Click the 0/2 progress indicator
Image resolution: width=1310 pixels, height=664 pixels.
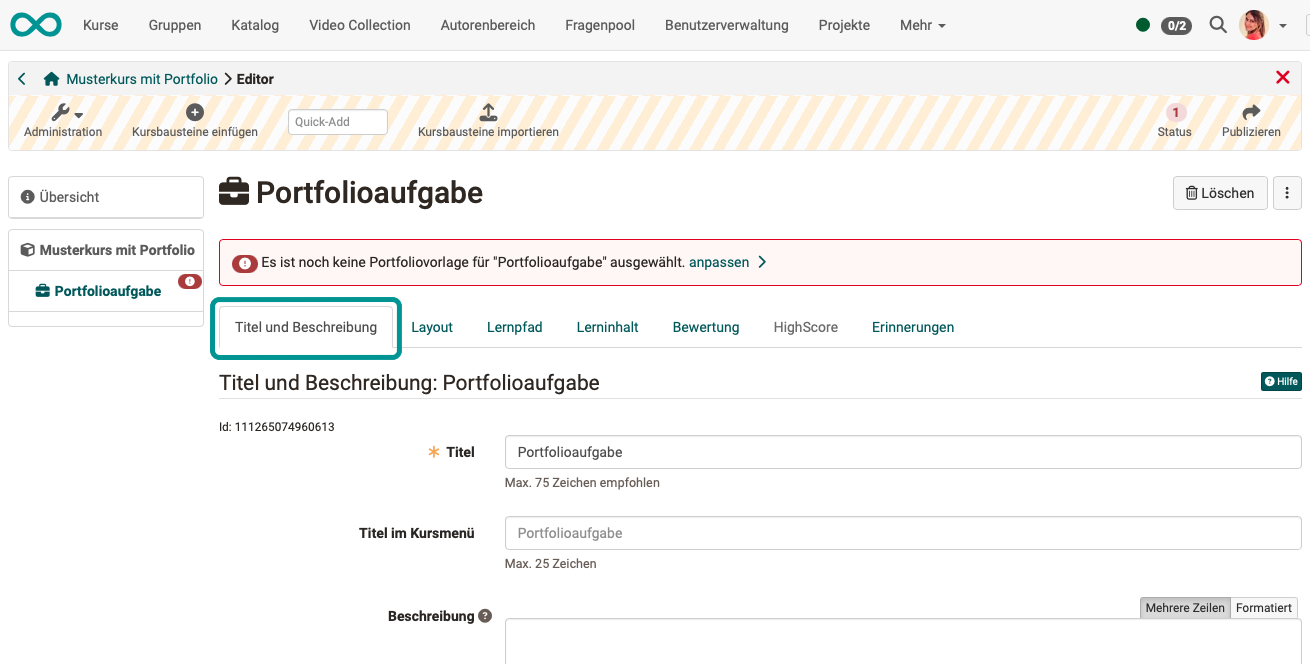pos(1175,25)
